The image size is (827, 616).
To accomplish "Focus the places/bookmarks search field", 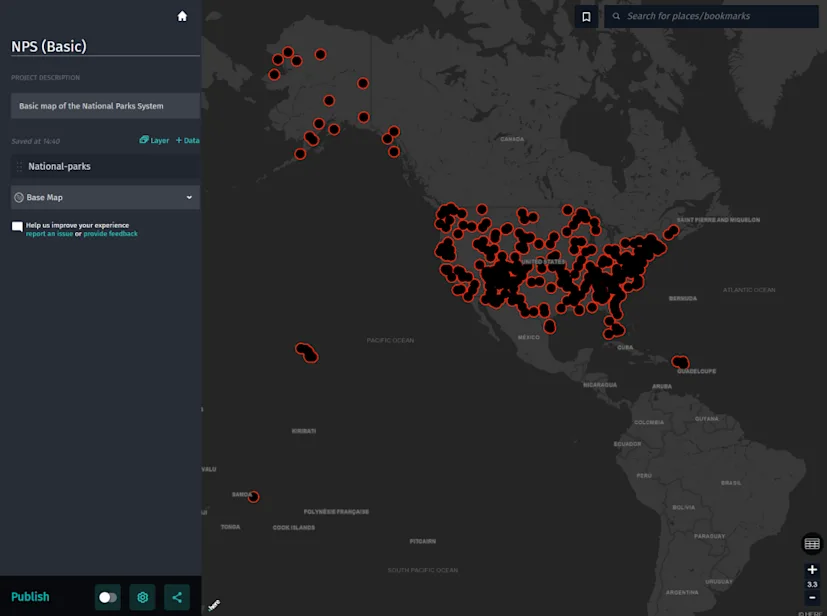I will pyautogui.click(x=711, y=16).
